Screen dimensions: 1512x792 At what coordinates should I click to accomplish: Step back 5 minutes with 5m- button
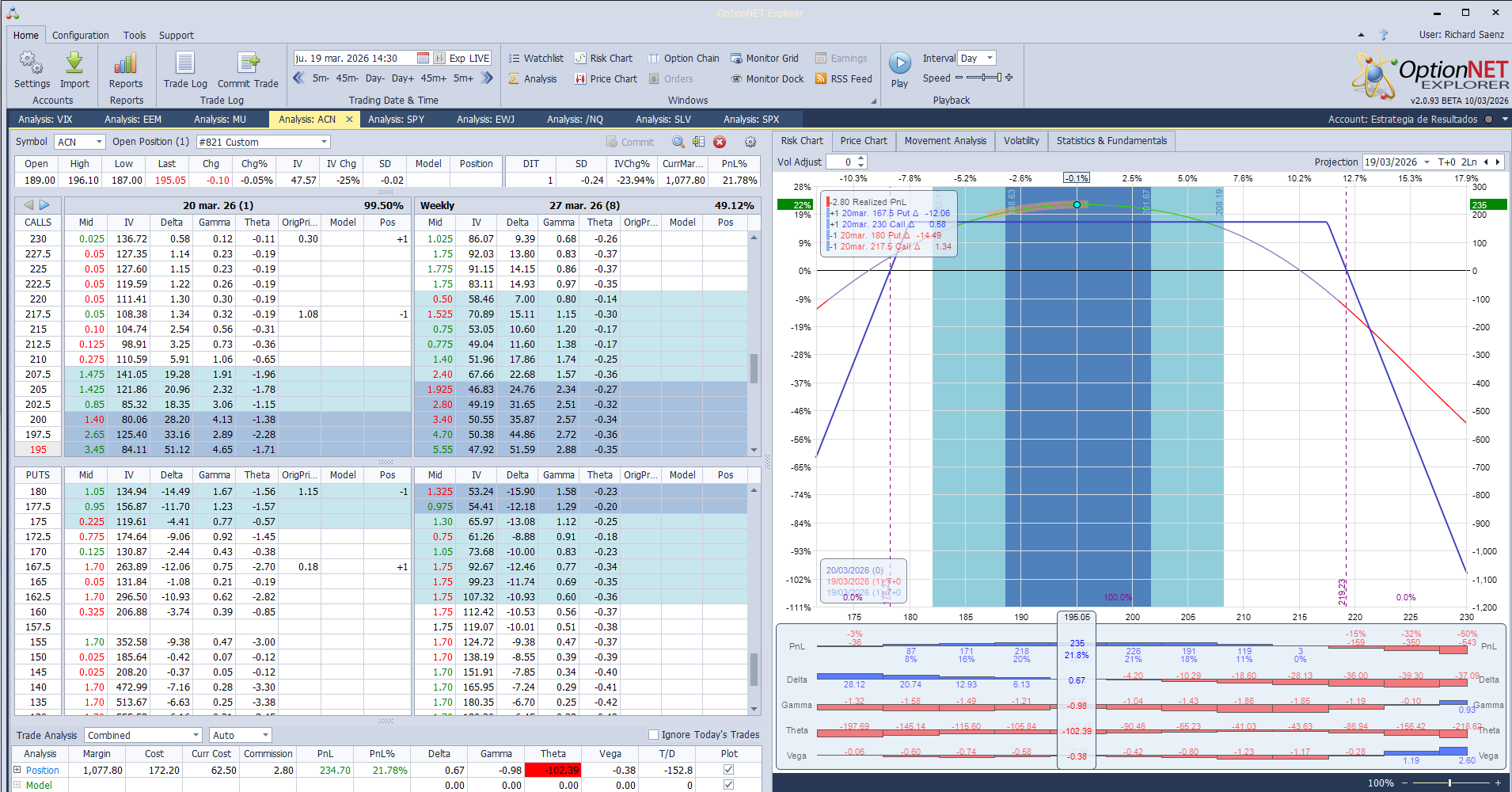[321, 78]
